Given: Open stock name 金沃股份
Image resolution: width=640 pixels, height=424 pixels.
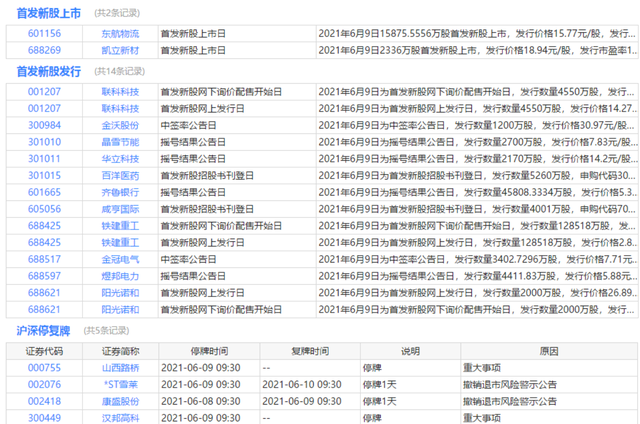Looking at the screenshot, I should click(120, 126).
